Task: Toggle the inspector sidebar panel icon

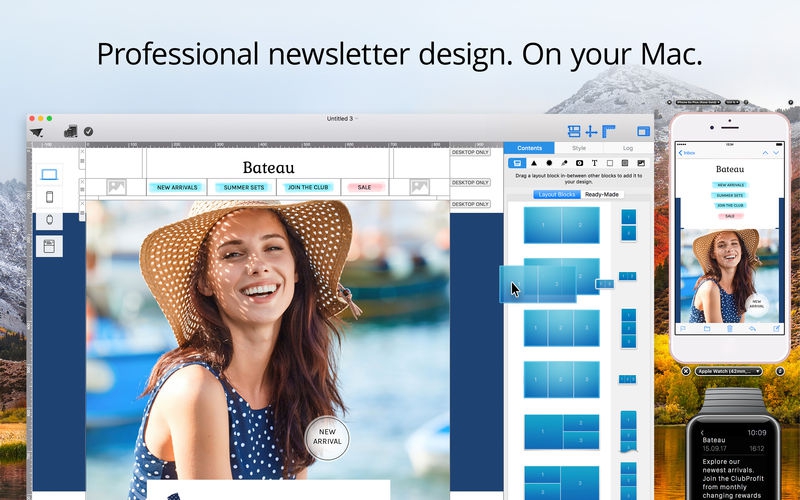Action: tap(643, 132)
